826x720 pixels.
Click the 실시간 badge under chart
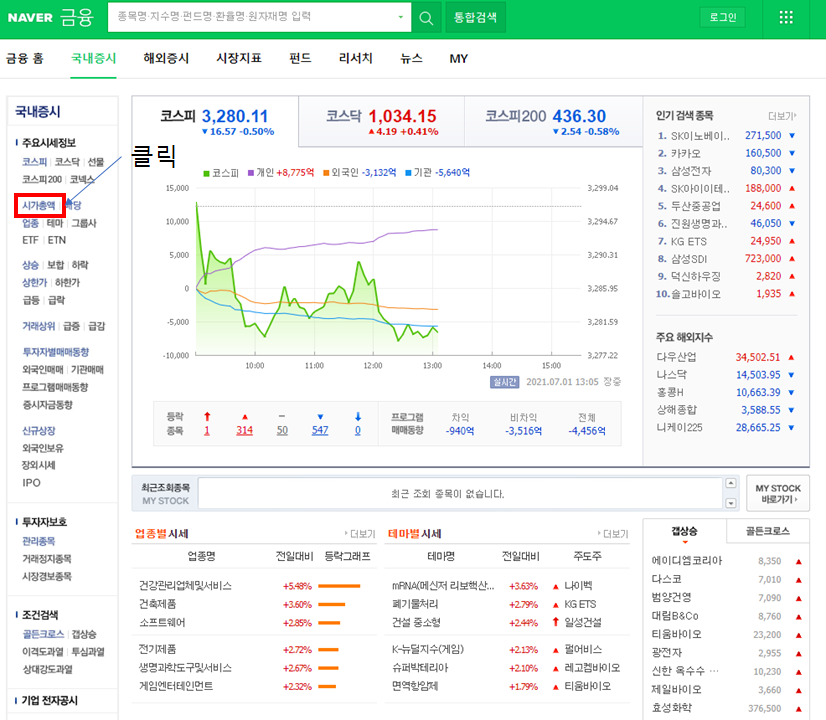click(505, 382)
